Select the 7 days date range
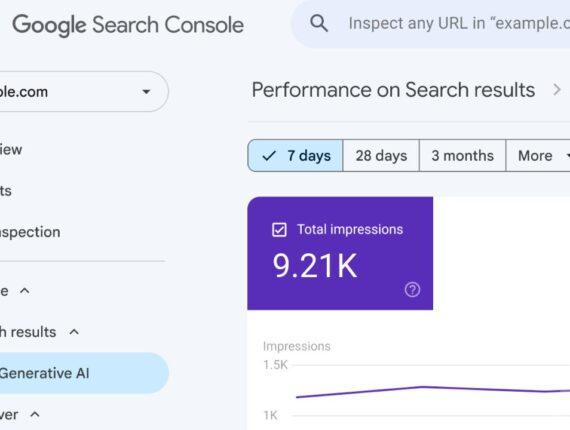Viewport: 570px width, 430px height. tap(295, 156)
